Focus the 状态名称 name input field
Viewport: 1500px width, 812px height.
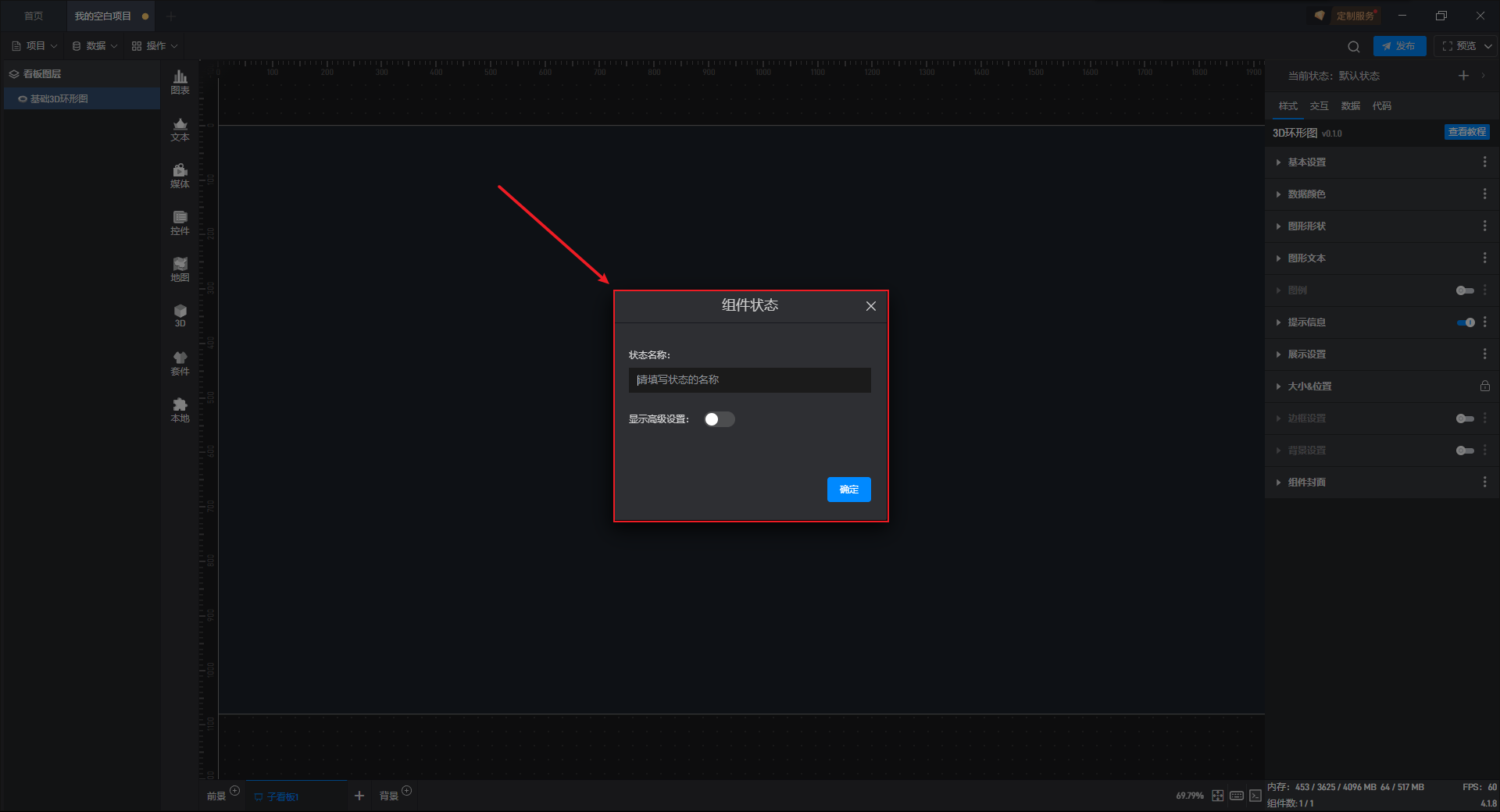tap(749, 380)
